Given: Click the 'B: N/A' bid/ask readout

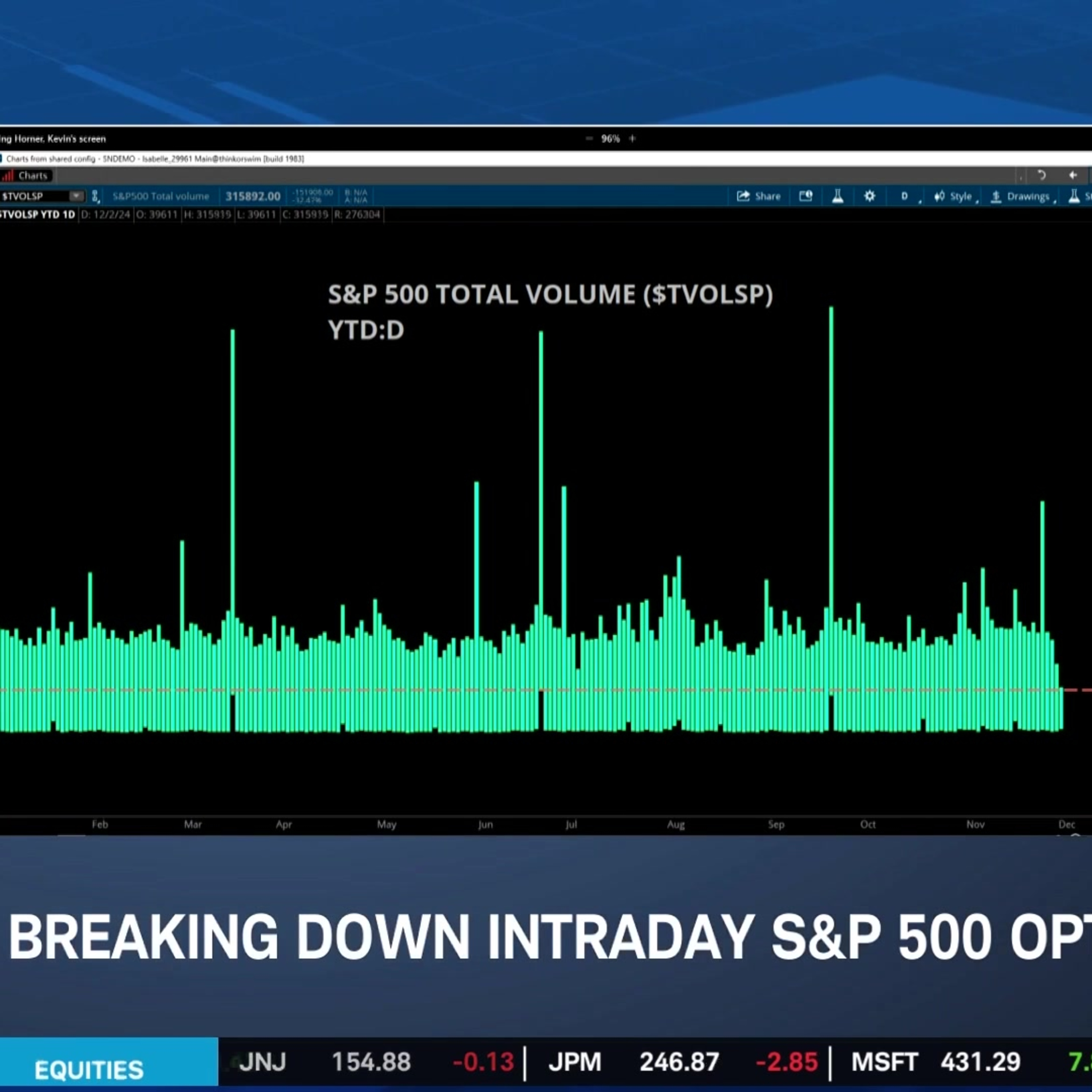Looking at the screenshot, I should (356, 193).
